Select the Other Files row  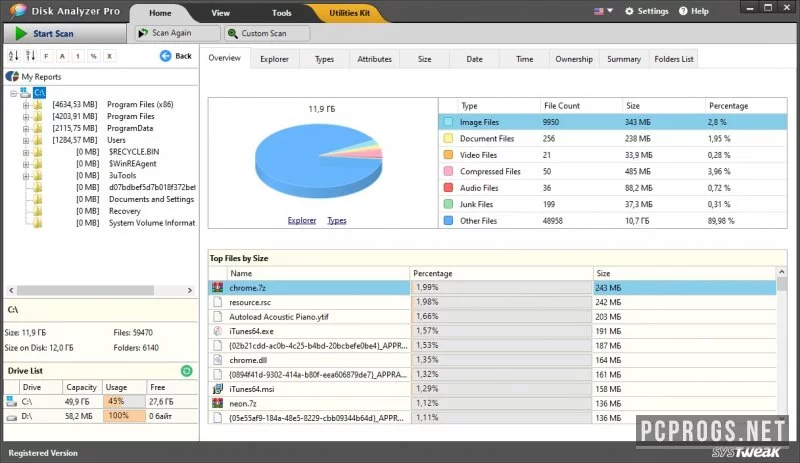(x=613, y=221)
